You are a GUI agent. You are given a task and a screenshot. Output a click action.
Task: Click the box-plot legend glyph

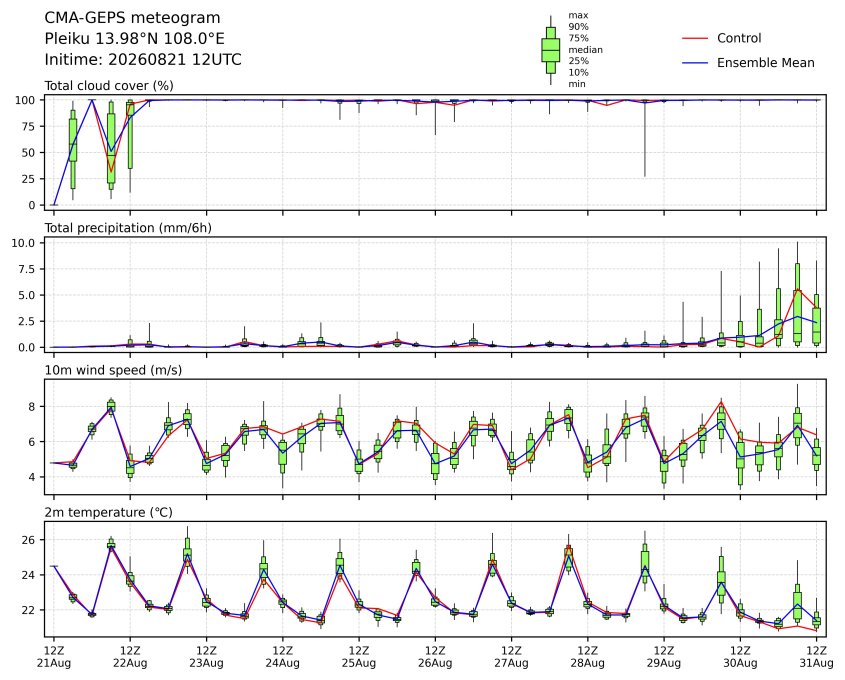pos(550,50)
